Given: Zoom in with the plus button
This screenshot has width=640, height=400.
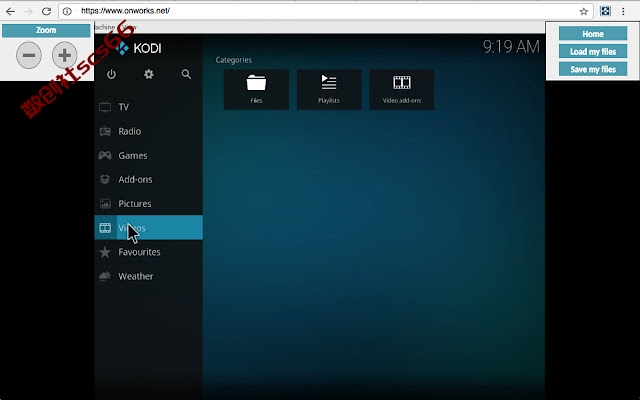Looking at the screenshot, I should [x=64, y=55].
